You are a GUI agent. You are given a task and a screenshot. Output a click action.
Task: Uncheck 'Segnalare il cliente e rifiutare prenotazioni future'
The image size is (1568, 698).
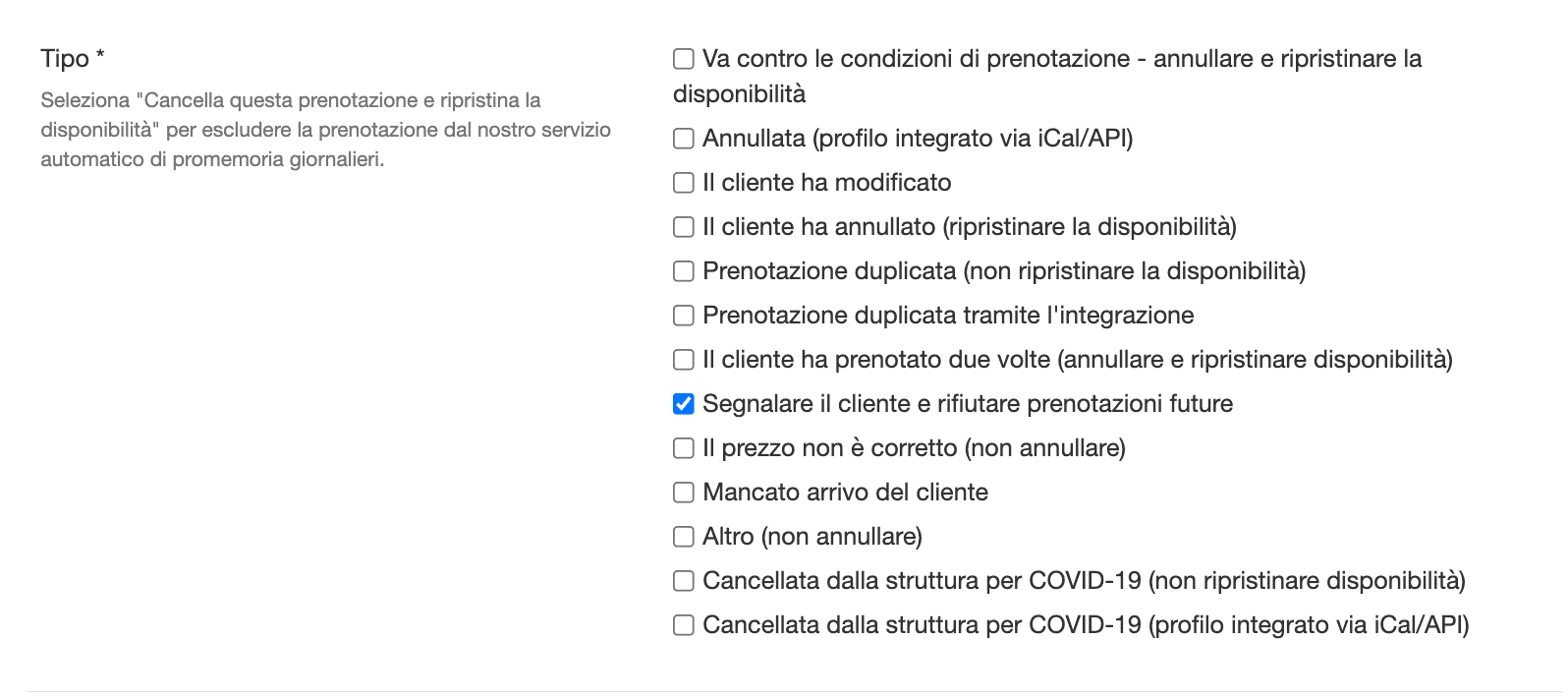coord(684,404)
